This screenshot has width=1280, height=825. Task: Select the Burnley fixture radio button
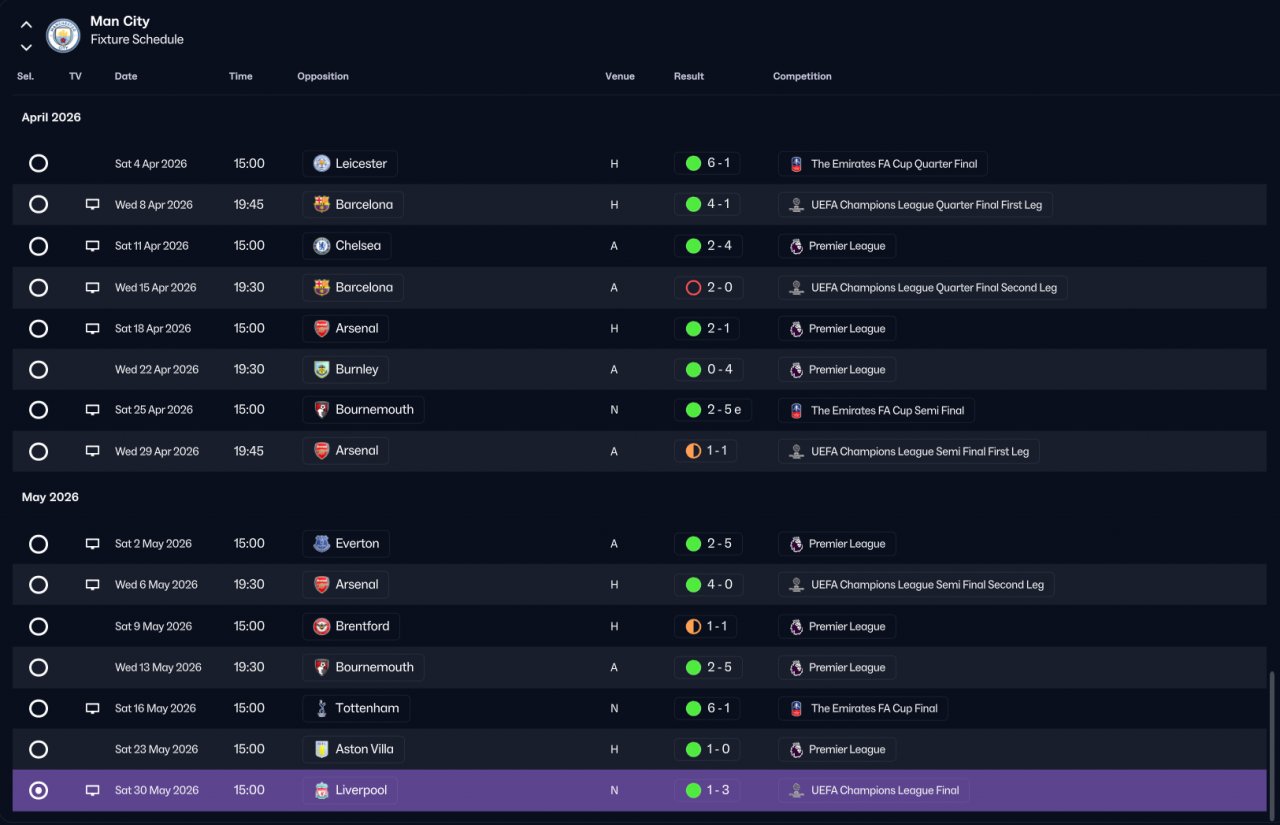pyautogui.click(x=38, y=369)
